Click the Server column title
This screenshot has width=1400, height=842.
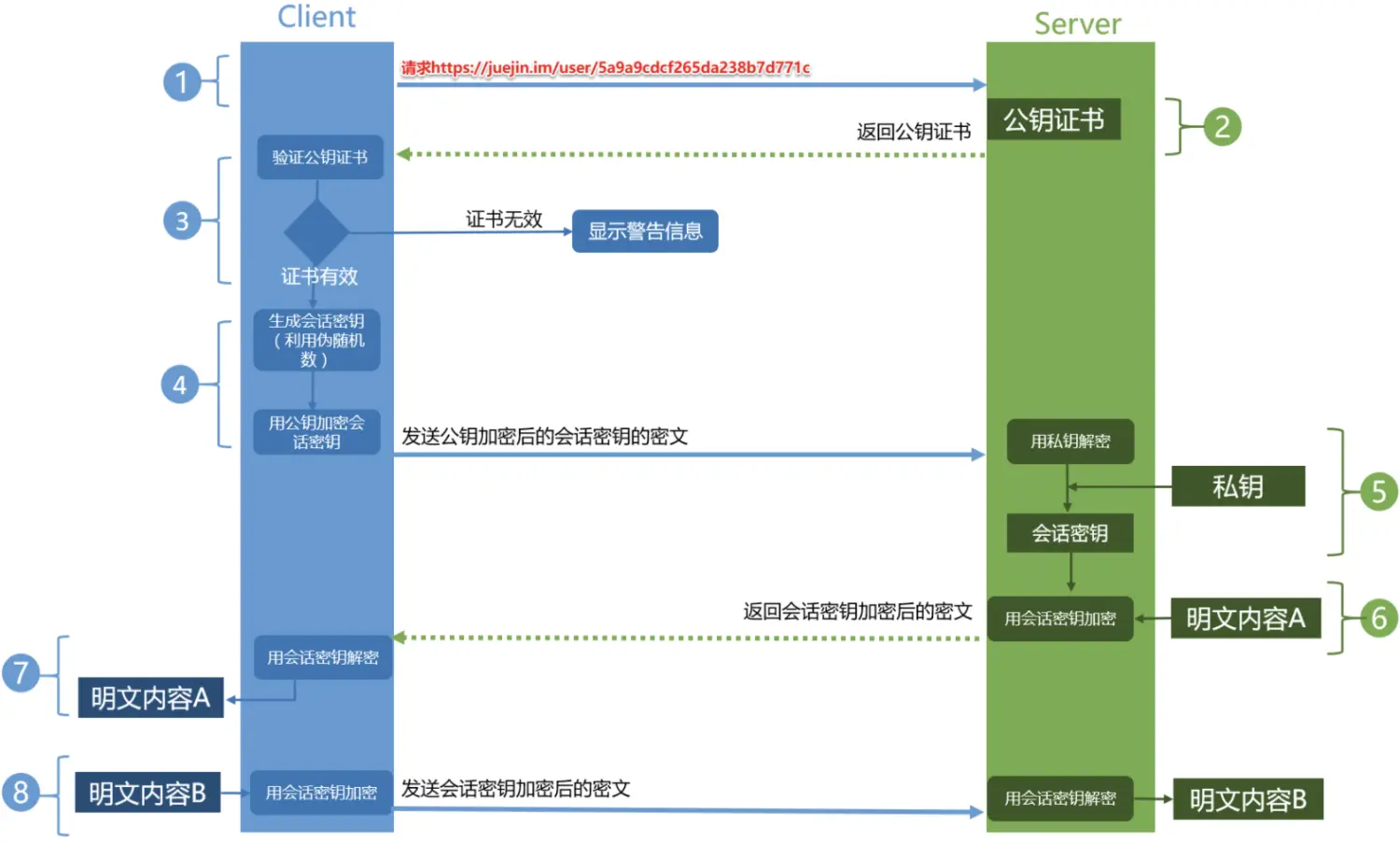1077,24
